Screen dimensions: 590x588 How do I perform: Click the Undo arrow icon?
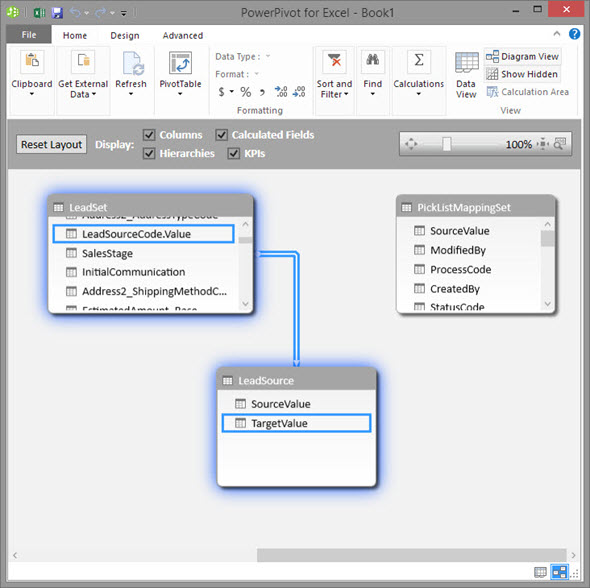75,13
